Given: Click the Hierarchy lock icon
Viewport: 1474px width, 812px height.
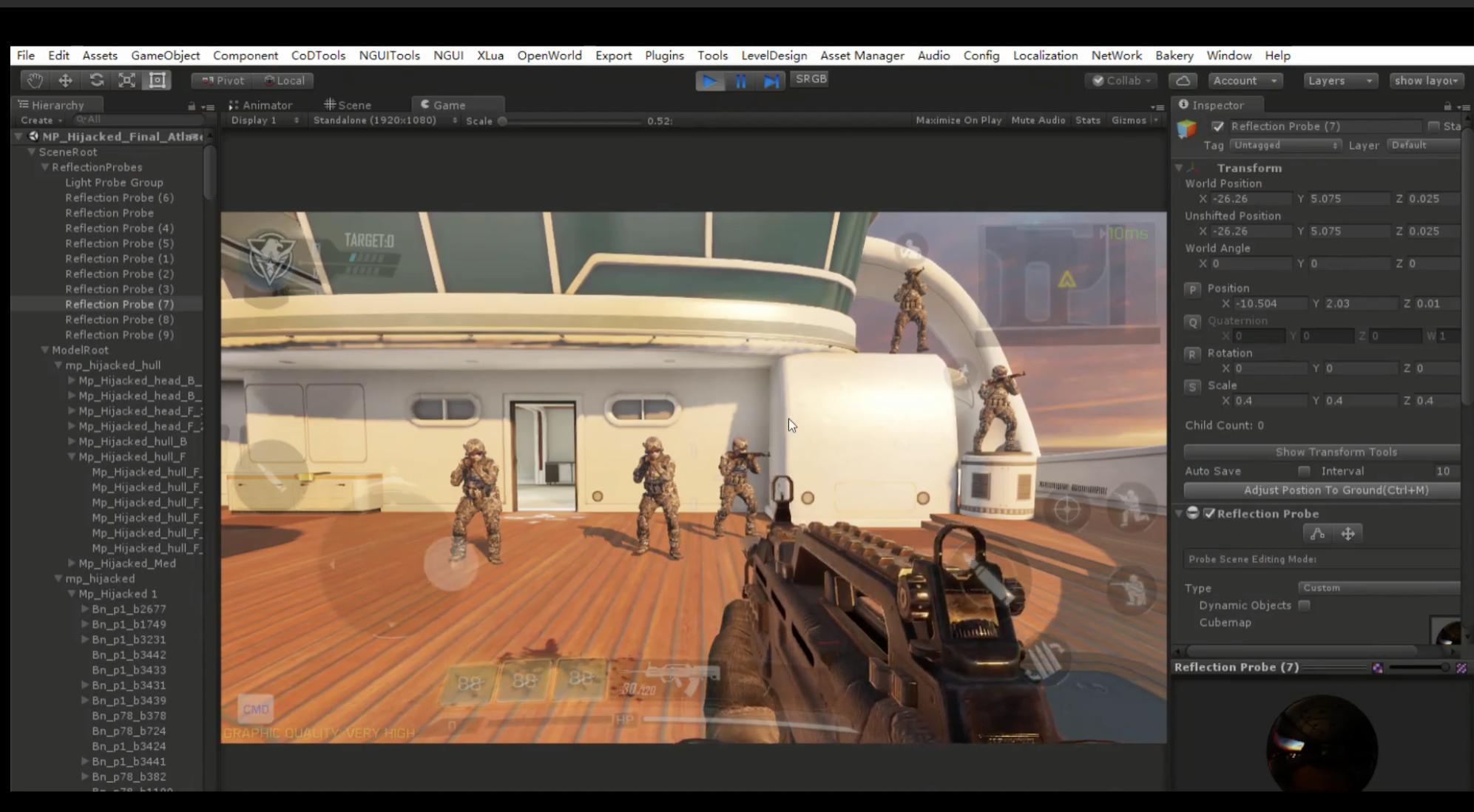Looking at the screenshot, I should click(x=192, y=106).
